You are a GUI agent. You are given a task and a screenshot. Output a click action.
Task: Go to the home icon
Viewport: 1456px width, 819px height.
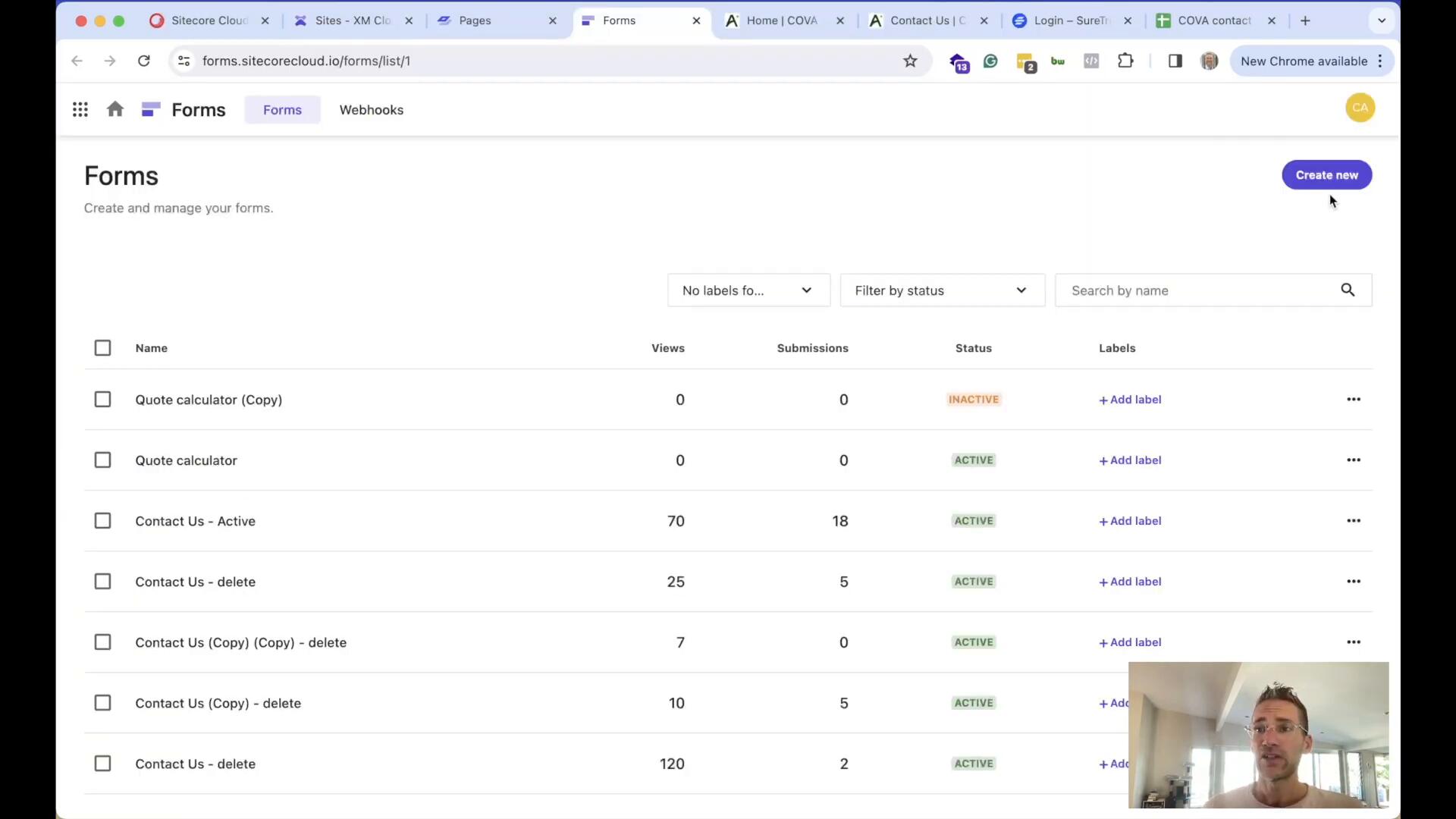(x=115, y=110)
